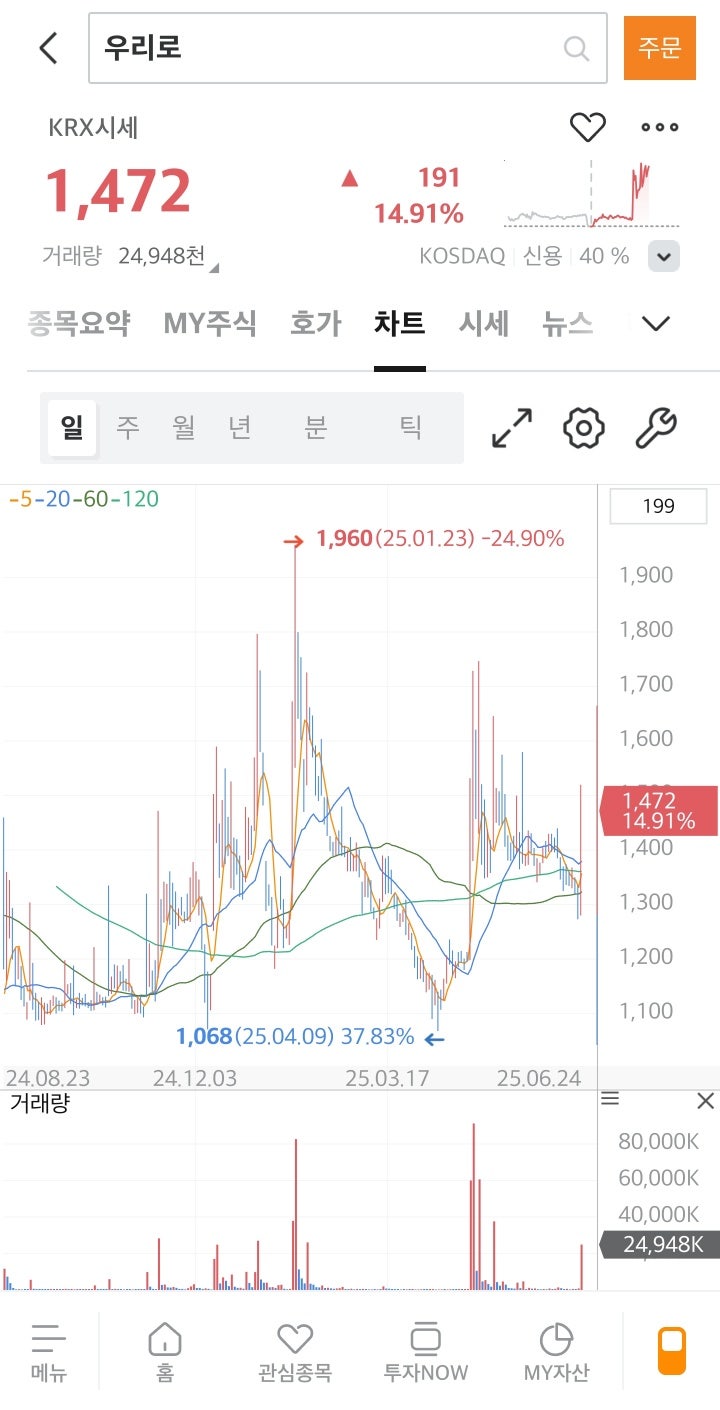Select the 차트 tab
Screen dimensions: 720x1410
pos(400,323)
